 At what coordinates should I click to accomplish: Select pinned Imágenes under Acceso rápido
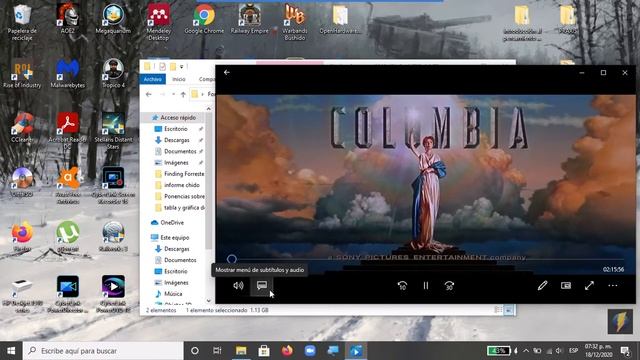[x=176, y=163]
